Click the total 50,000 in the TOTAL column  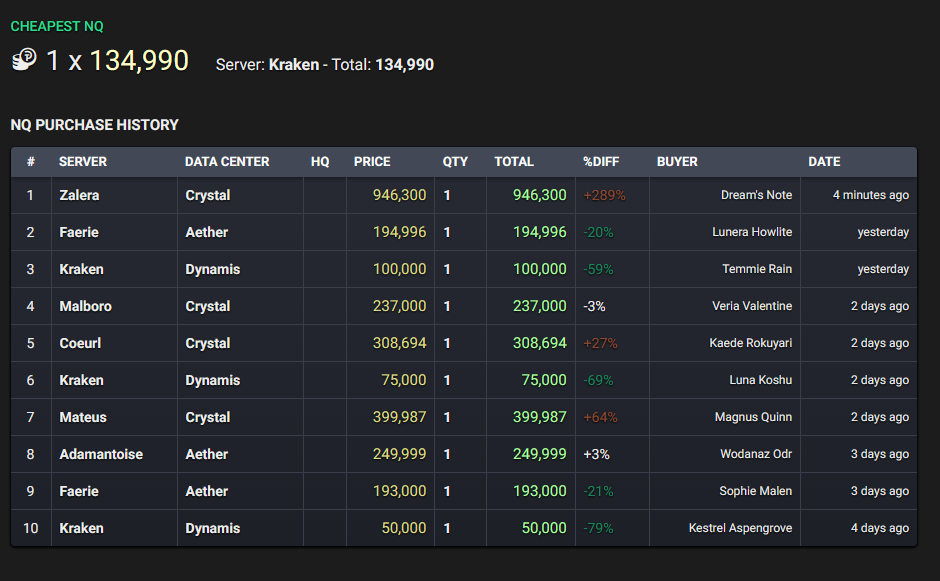point(544,528)
